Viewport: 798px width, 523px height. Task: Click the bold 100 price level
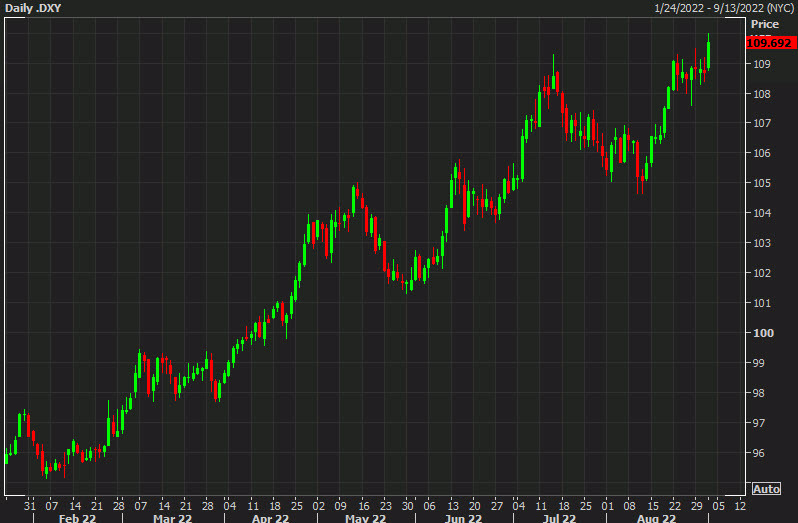[763, 333]
